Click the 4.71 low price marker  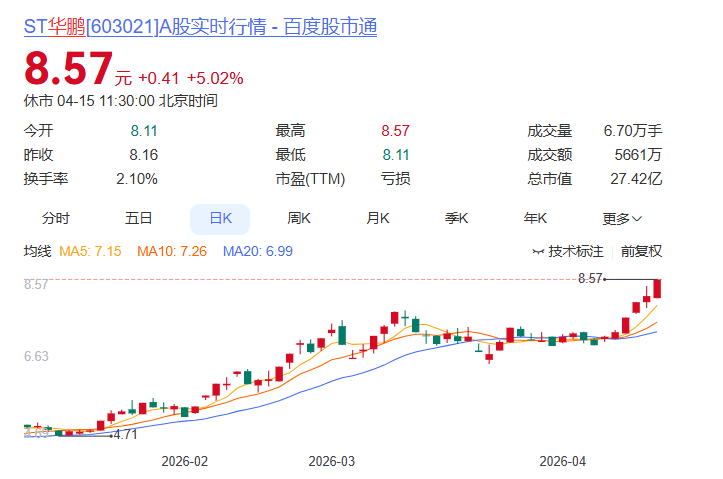(125, 435)
